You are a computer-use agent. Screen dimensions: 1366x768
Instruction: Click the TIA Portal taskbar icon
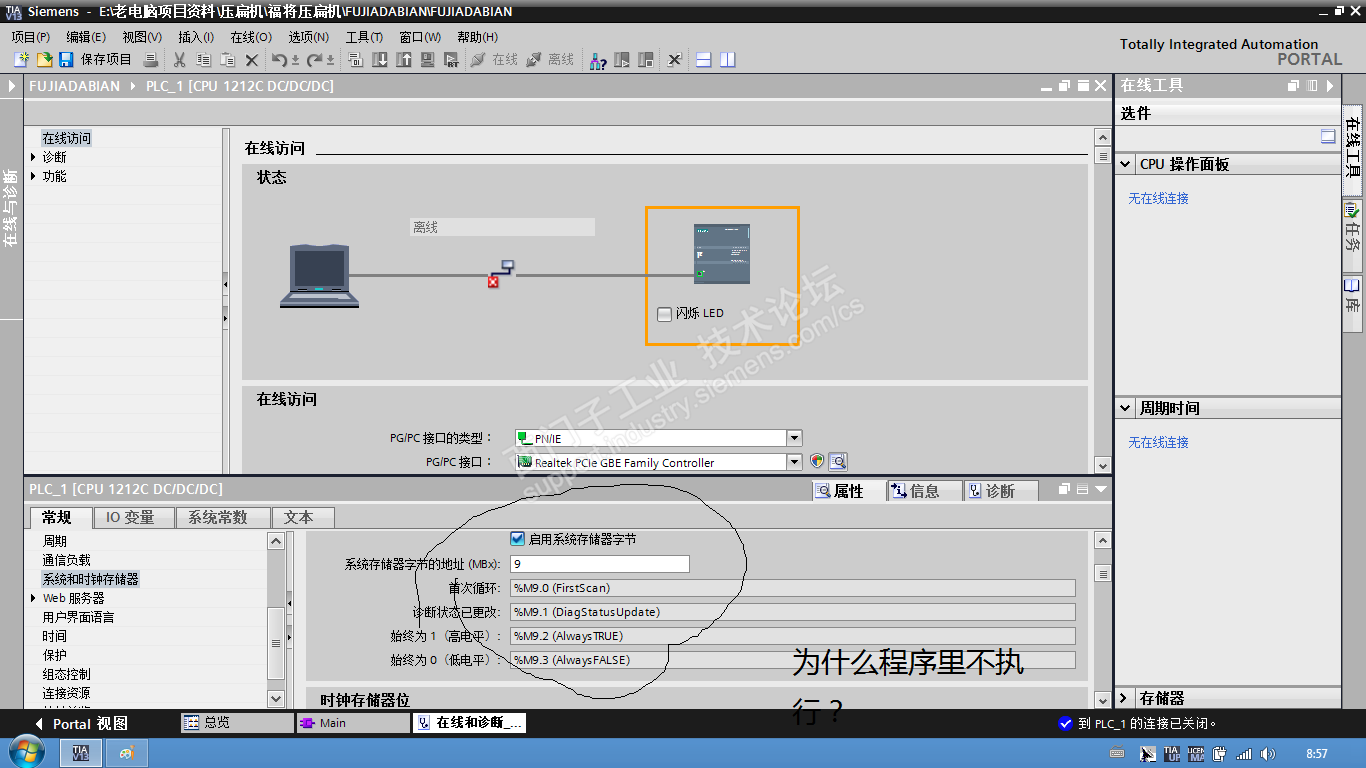pos(81,752)
